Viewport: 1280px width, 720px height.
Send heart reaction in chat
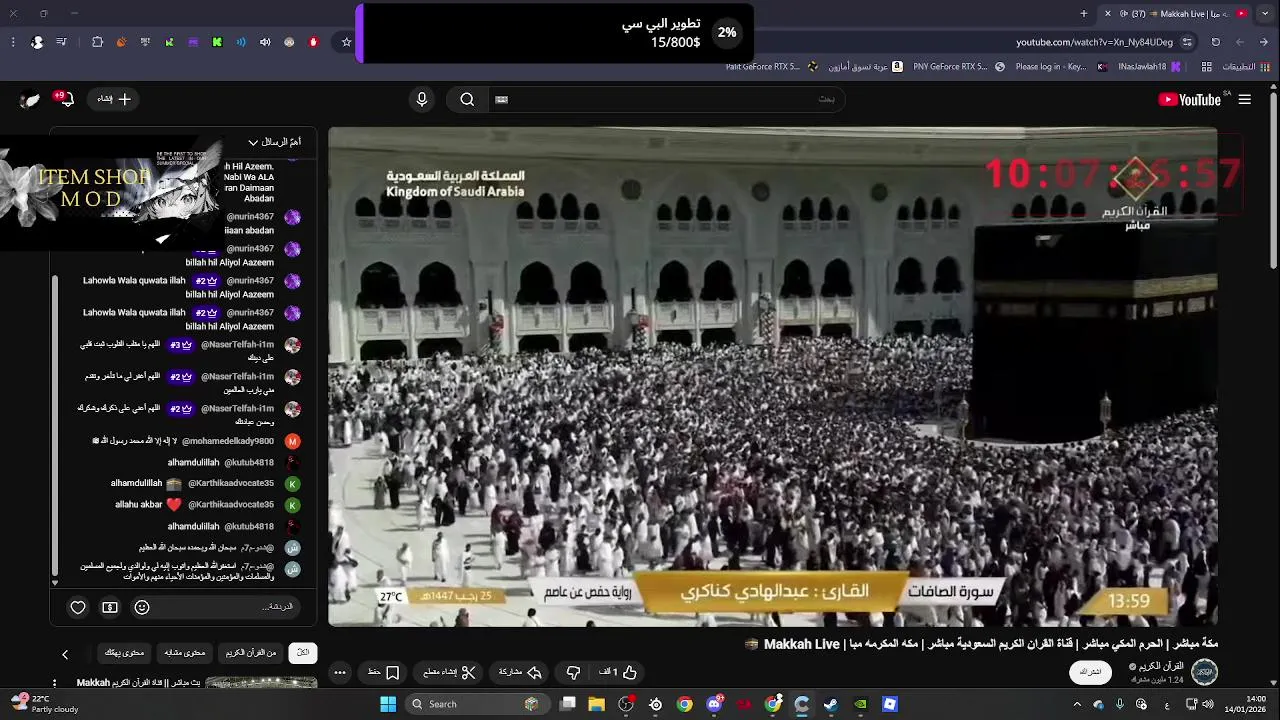pyautogui.click(x=78, y=607)
